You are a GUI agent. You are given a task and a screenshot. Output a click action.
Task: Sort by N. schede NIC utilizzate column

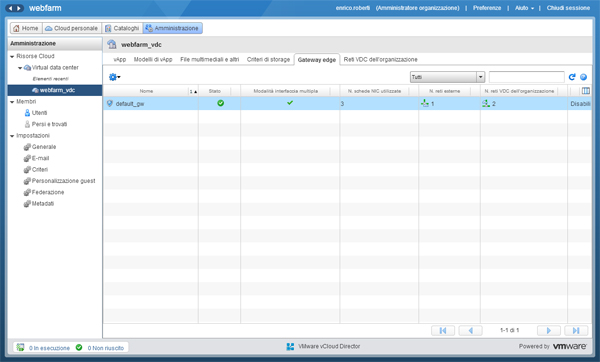[x=374, y=91]
